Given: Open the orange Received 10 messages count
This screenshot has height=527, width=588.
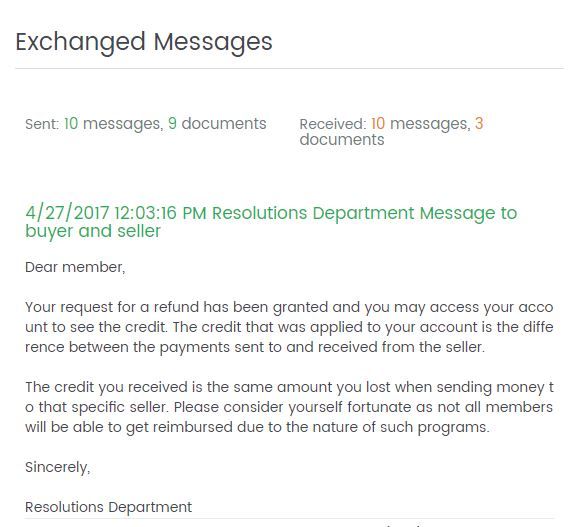Looking at the screenshot, I should click(x=378, y=124).
